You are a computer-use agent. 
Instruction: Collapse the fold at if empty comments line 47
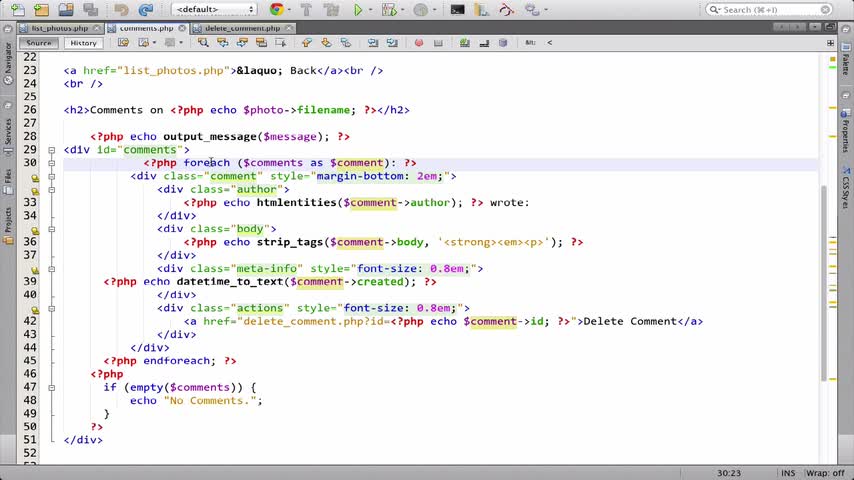52,387
